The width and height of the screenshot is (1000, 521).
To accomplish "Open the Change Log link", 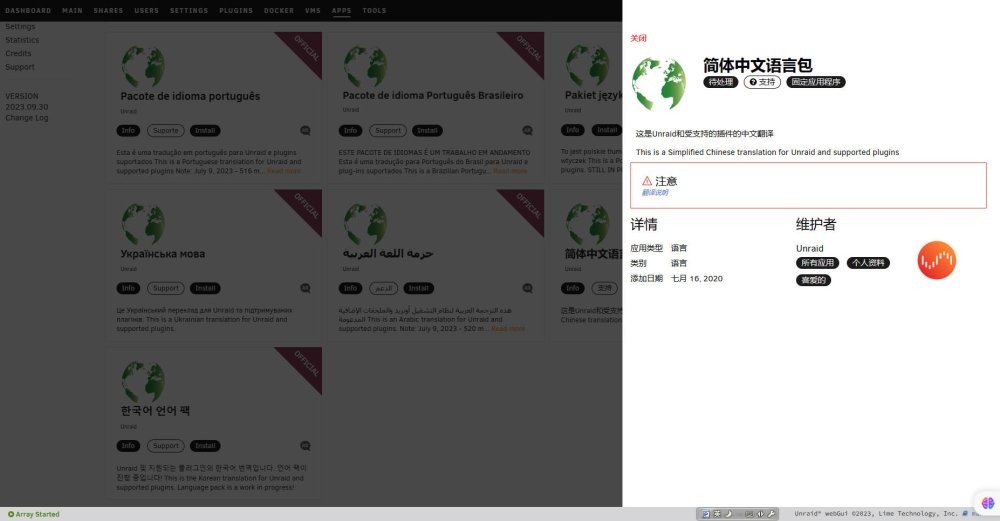I will tap(27, 118).
